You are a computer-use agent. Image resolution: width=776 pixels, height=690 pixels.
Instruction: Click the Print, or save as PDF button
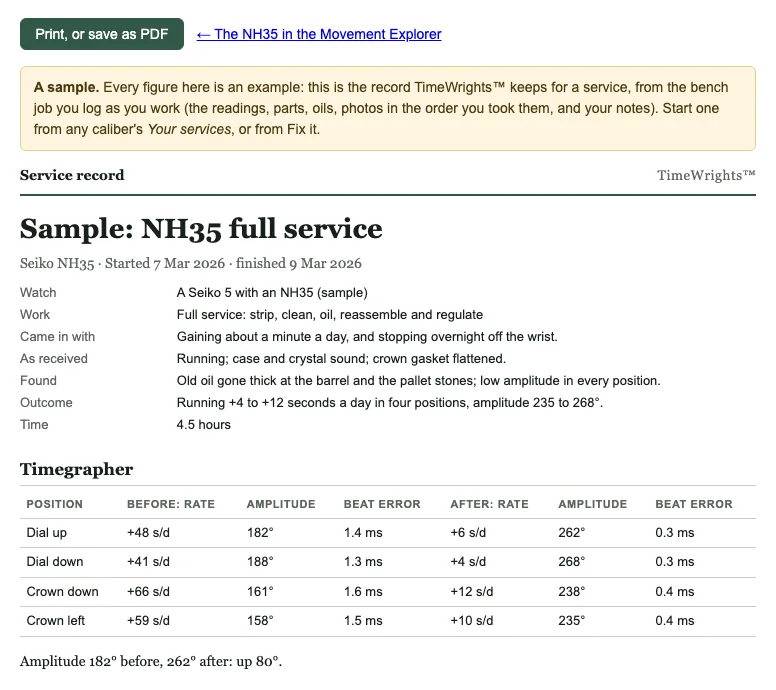102,34
